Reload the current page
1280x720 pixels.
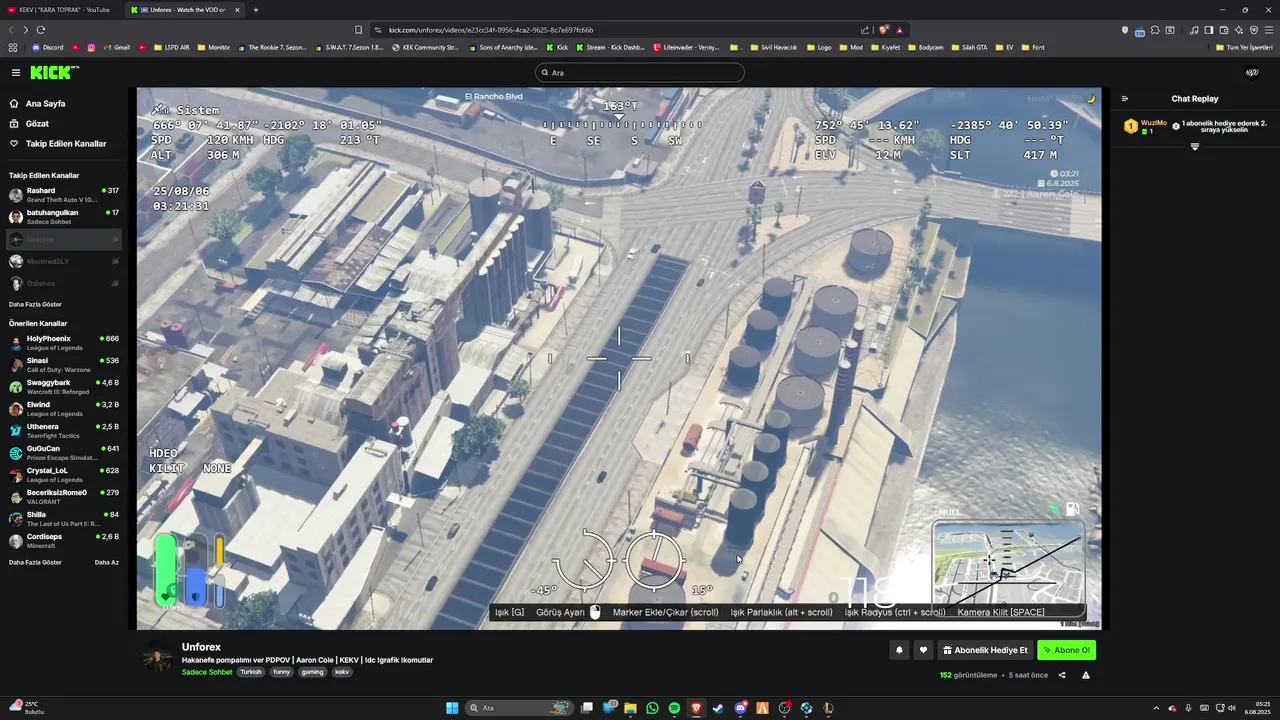(43, 30)
